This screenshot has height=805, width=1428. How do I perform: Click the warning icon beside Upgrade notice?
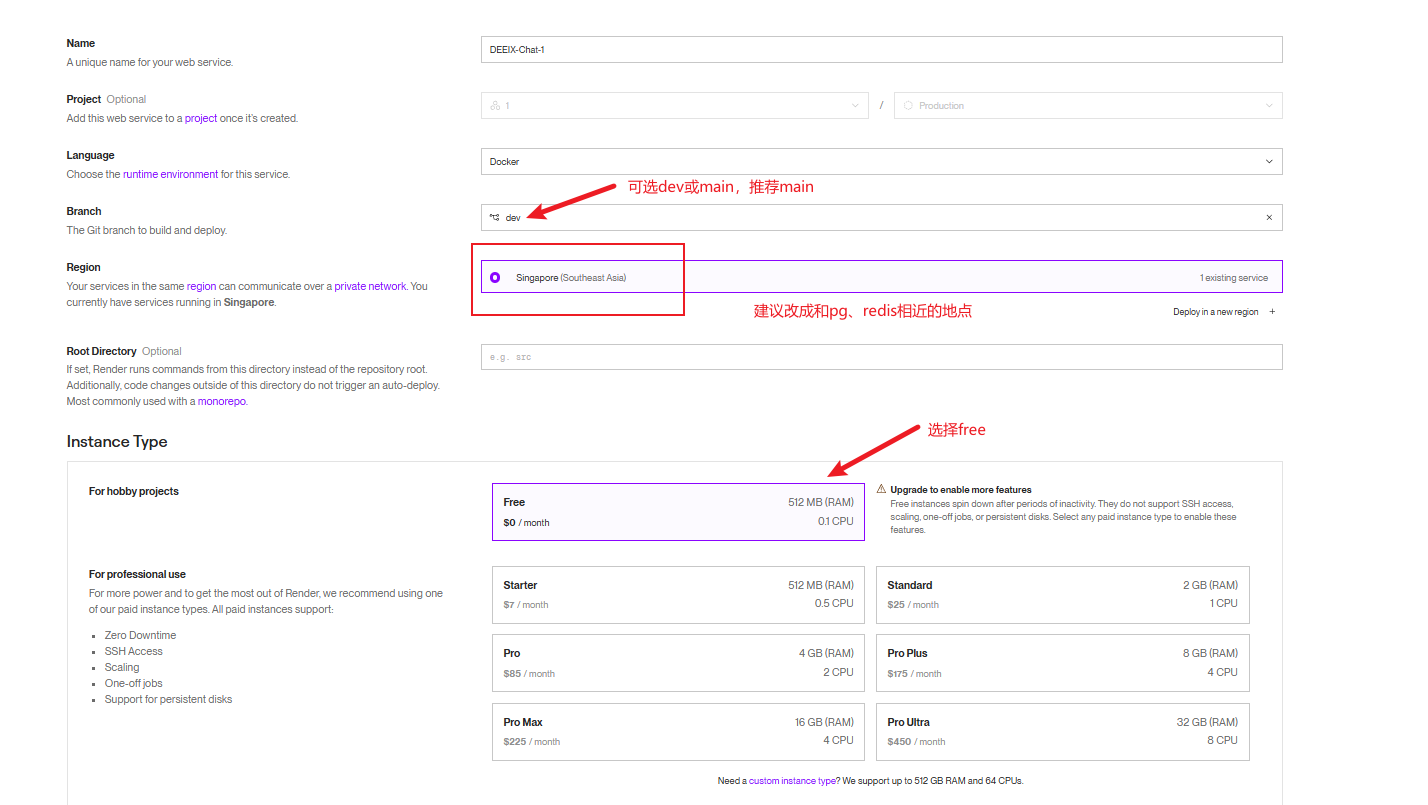pos(881,489)
